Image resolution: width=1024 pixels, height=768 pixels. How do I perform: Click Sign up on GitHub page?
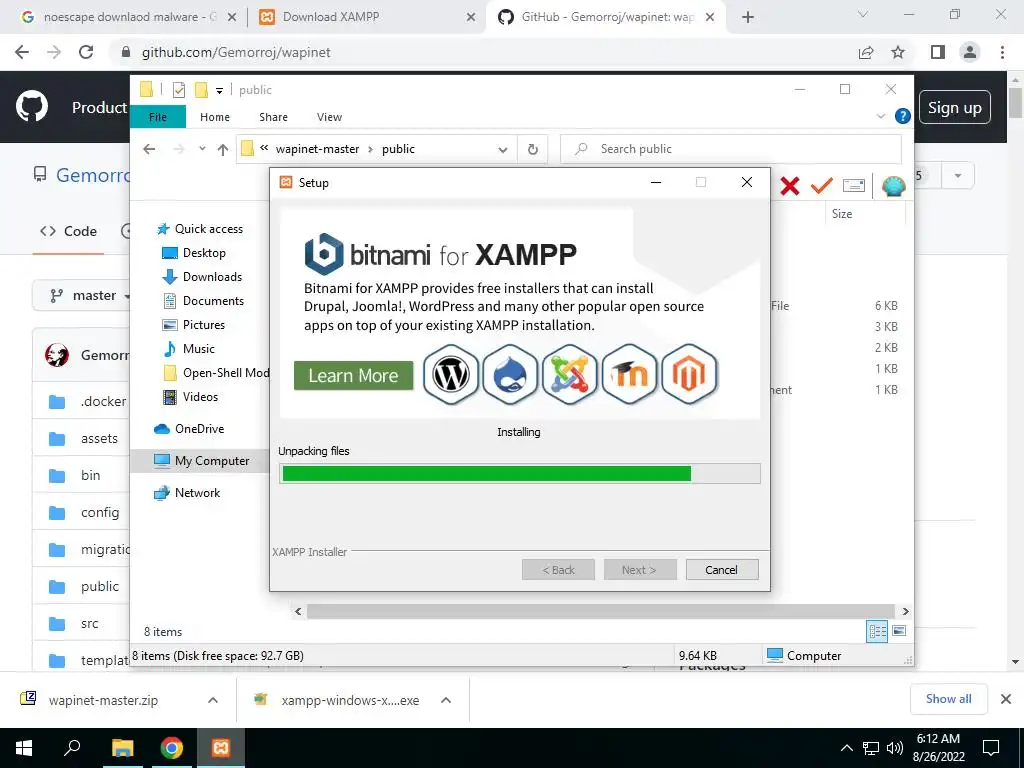pyautogui.click(x=955, y=108)
